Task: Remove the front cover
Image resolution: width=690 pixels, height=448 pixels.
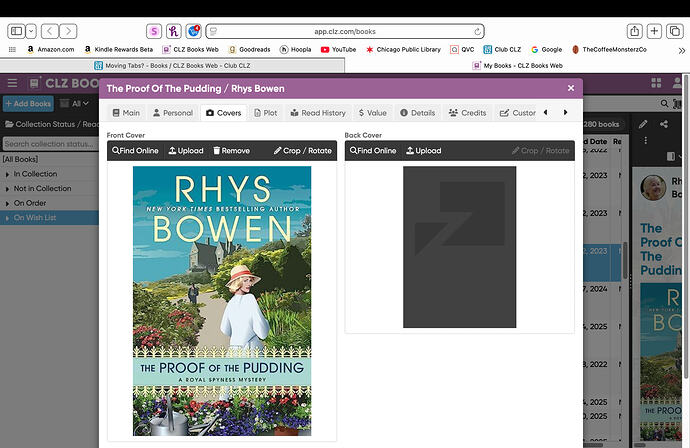Action: coord(231,151)
